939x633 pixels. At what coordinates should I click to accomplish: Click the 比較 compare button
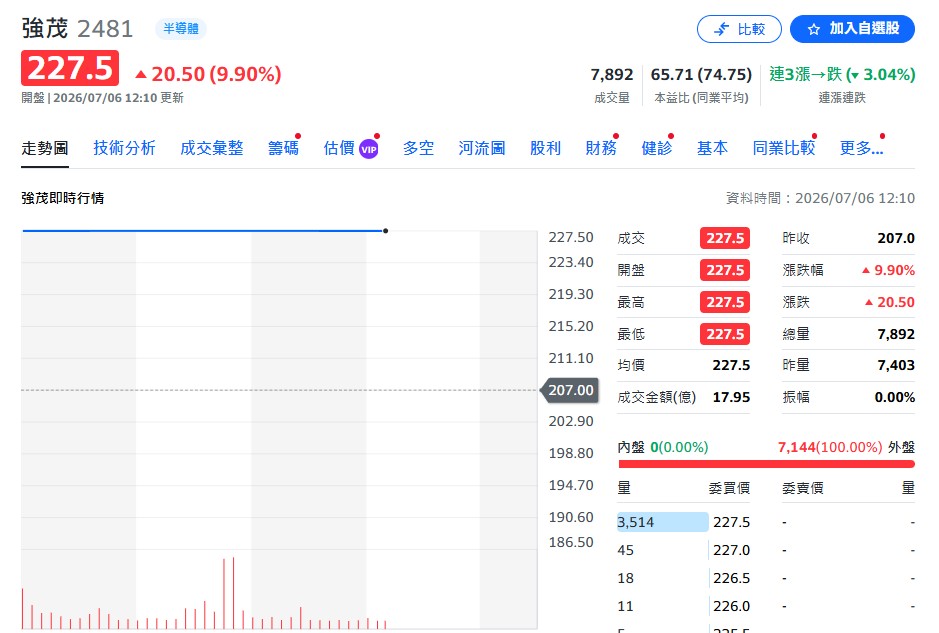(x=739, y=29)
